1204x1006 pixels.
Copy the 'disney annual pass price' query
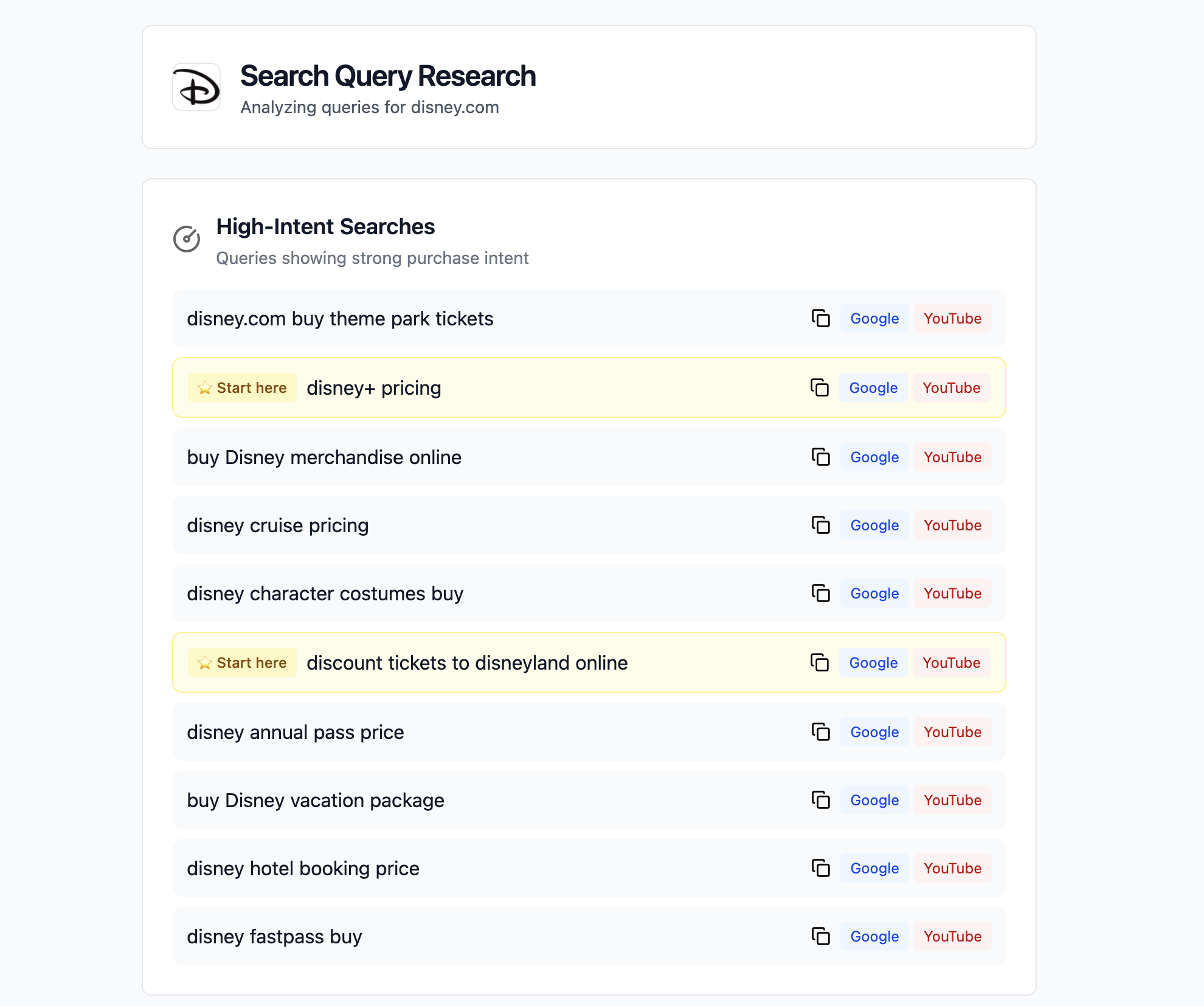820,732
